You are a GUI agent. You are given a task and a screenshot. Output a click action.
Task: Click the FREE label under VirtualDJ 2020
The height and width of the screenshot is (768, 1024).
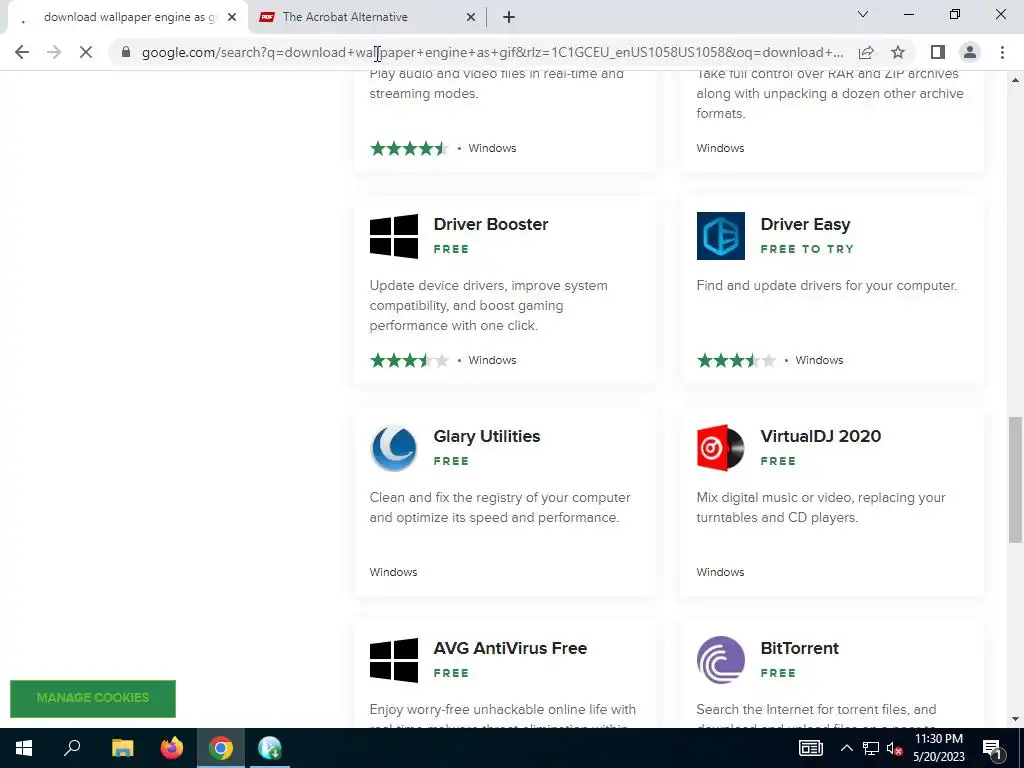pos(778,461)
